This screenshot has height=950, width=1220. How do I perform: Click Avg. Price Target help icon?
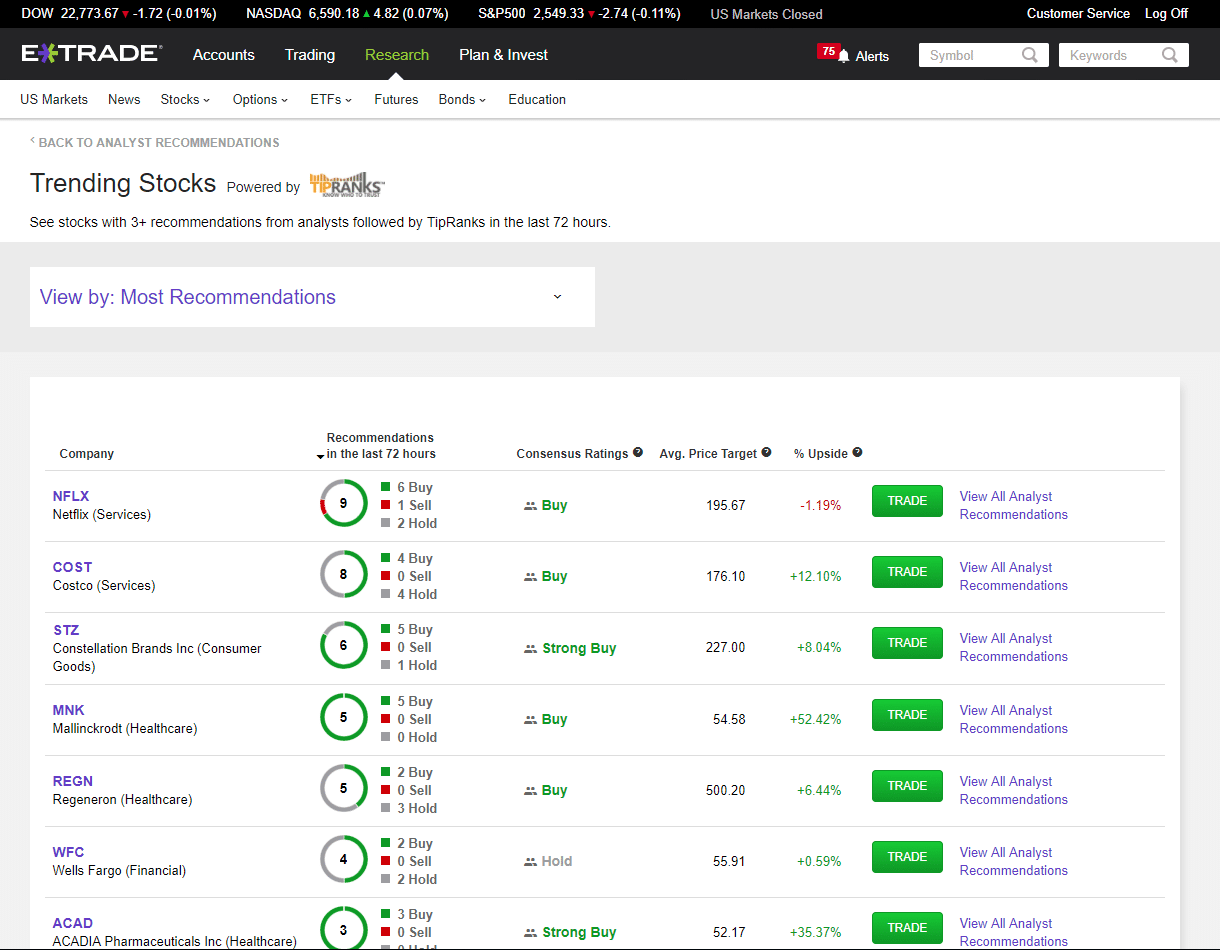pos(766,453)
